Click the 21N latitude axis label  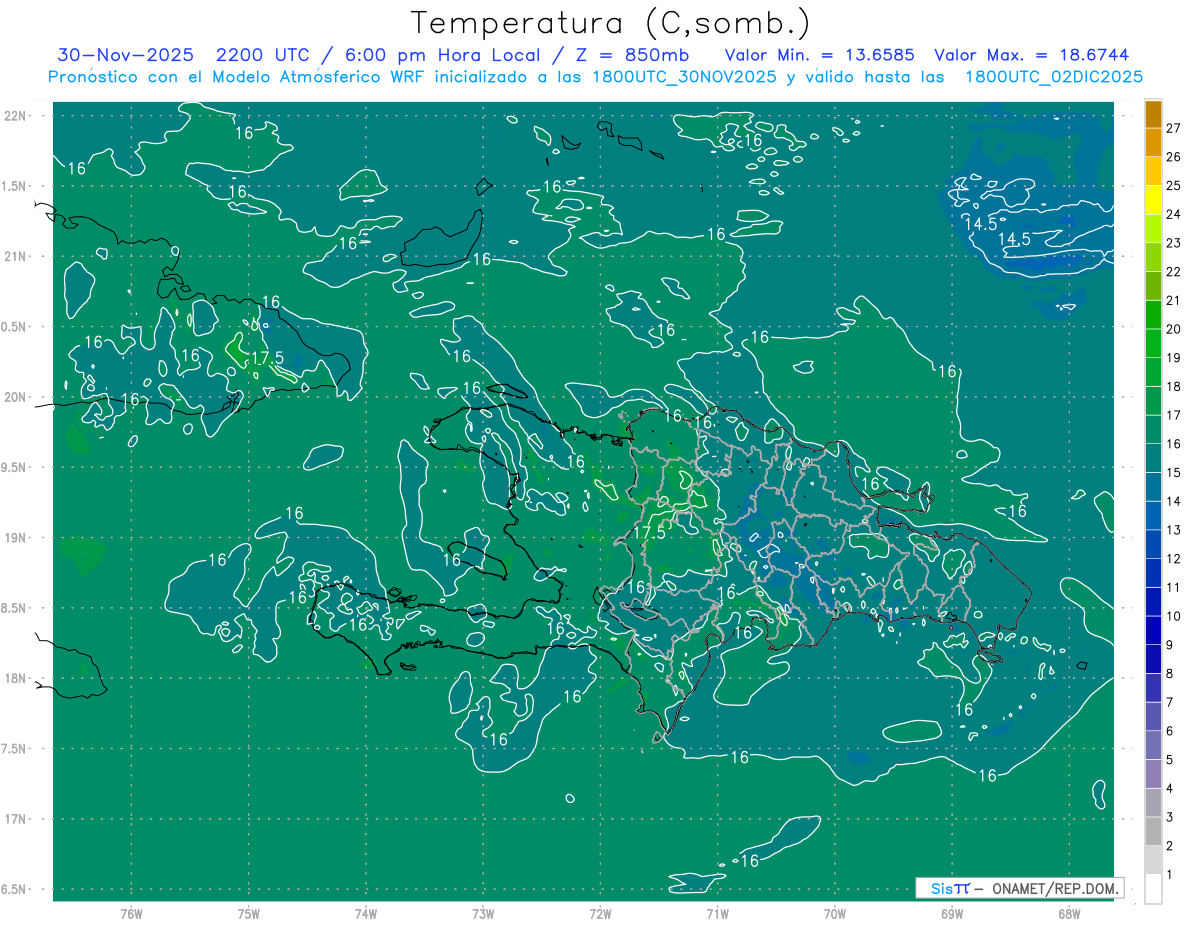point(15,256)
